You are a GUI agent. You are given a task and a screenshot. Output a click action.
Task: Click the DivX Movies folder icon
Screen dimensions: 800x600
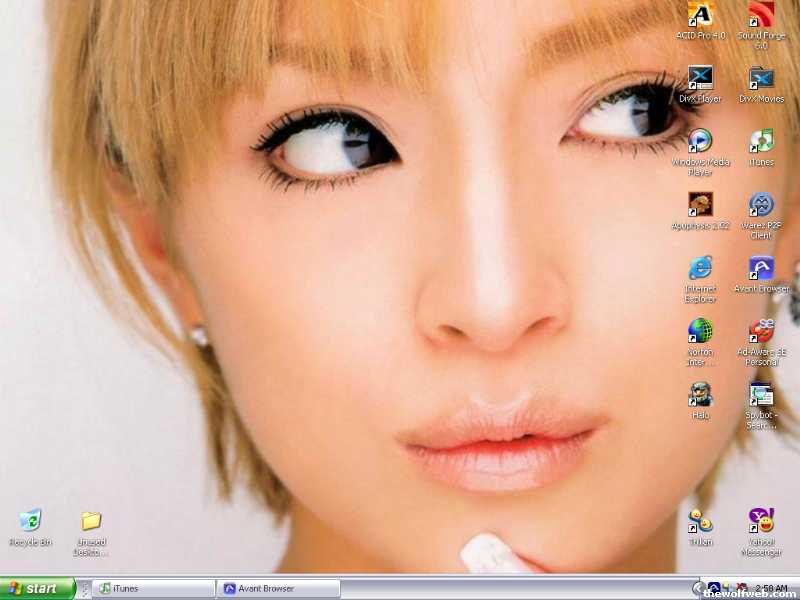pyautogui.click(x=761, y=78)
